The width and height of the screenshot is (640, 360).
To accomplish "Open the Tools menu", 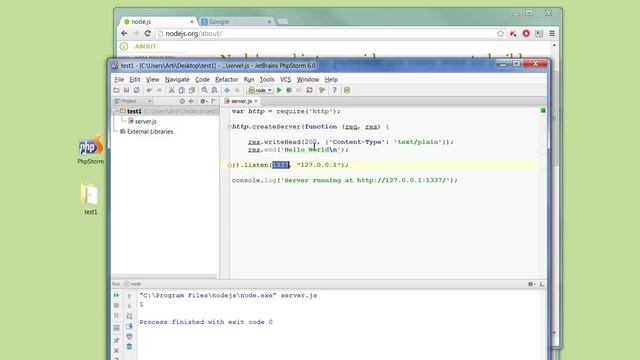I will tap(267, 80).
